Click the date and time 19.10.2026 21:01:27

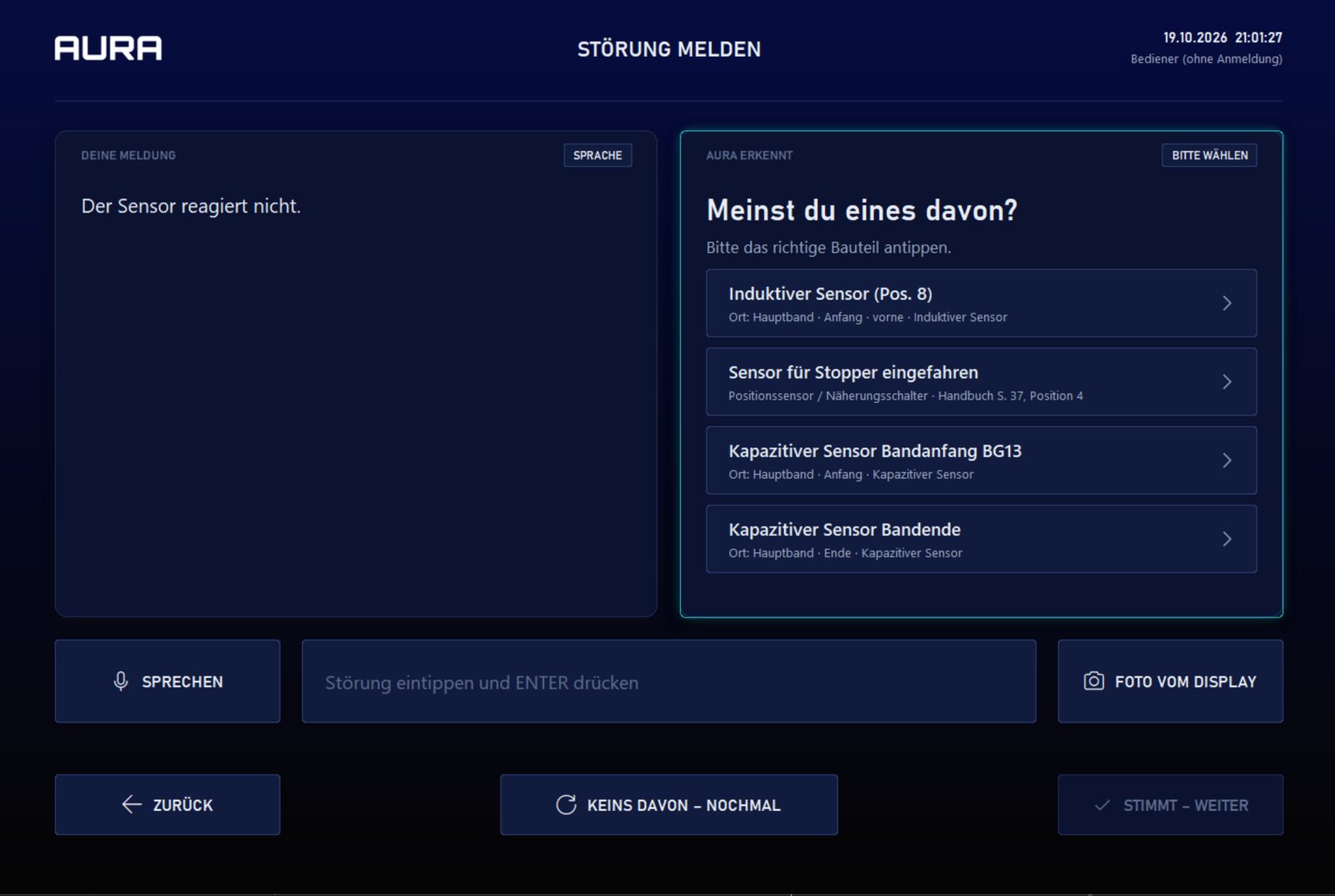1222,38
